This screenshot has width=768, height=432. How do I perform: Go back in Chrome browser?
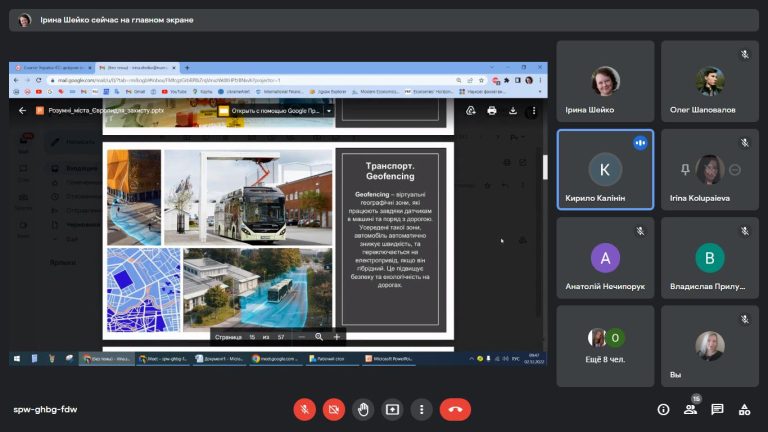coord(16,80)
